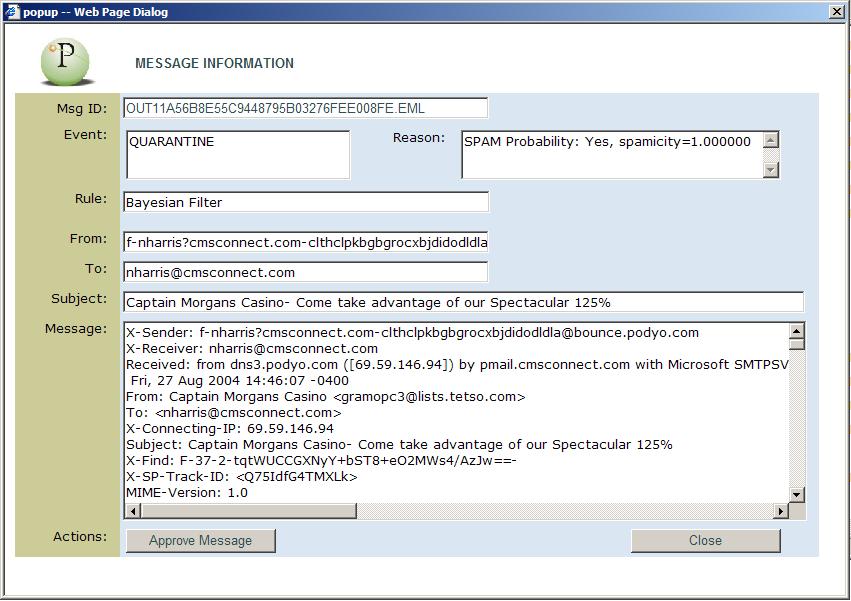Viewport: 851px width, 601px height.
Task: Click the Message horizontal scroll left arrow
Action: (x=133, y=511)
